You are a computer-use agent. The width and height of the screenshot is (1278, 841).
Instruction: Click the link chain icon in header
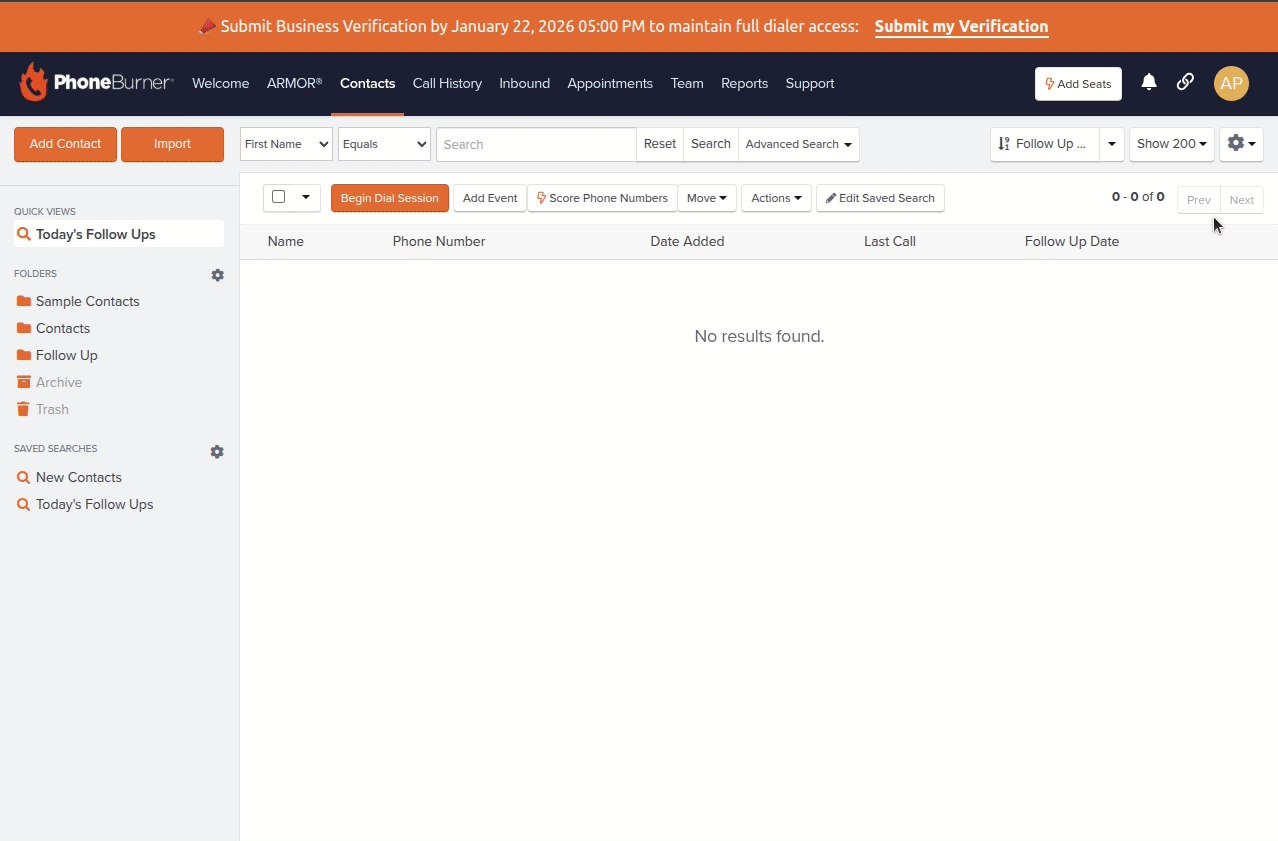(1185, 83)
